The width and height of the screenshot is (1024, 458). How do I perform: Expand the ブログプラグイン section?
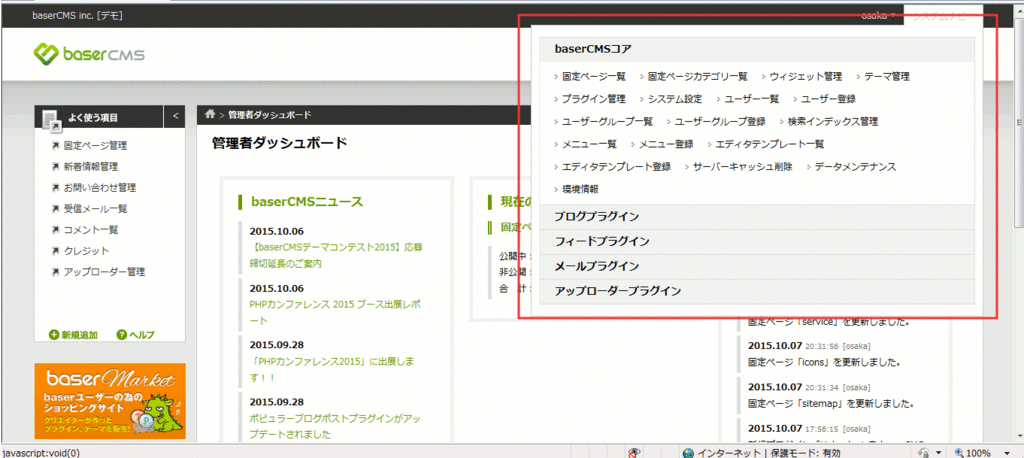(x=757, y=216)
